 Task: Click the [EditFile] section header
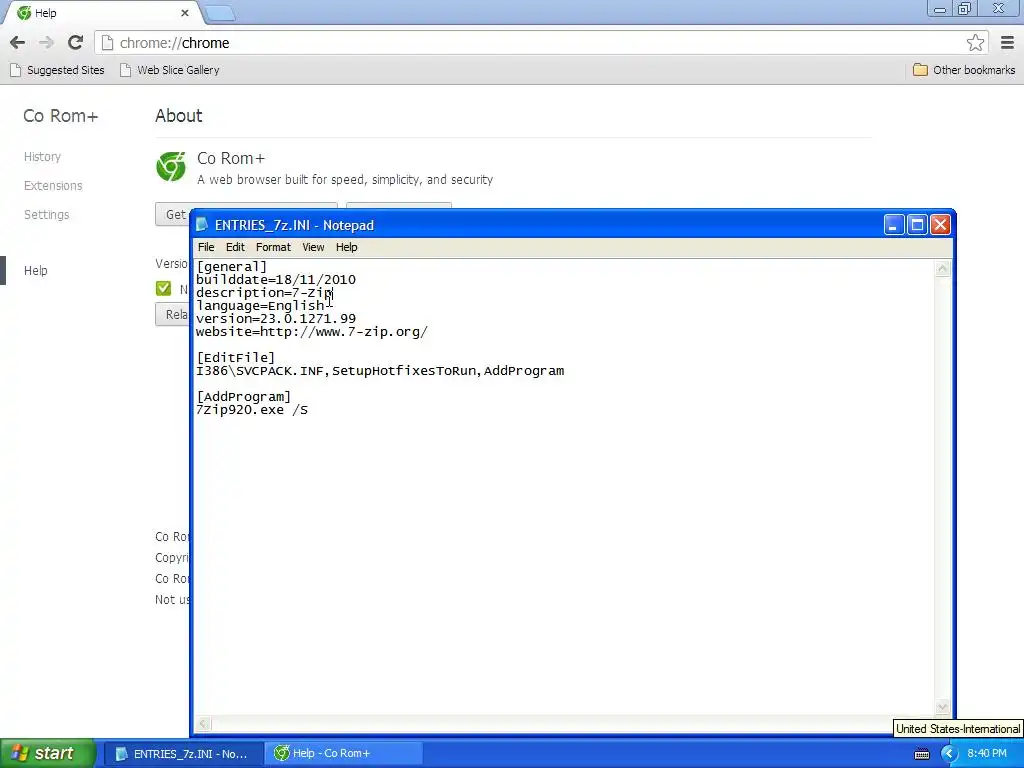click(236, 358)
